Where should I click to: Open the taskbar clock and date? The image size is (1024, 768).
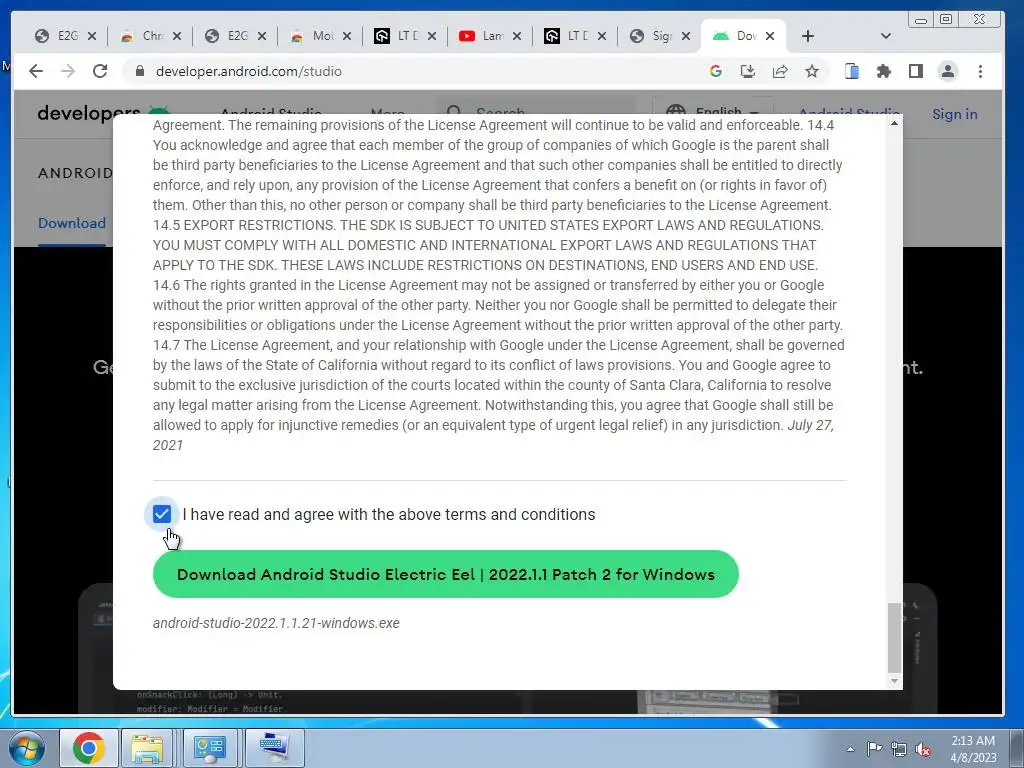(x=973, y=749)
